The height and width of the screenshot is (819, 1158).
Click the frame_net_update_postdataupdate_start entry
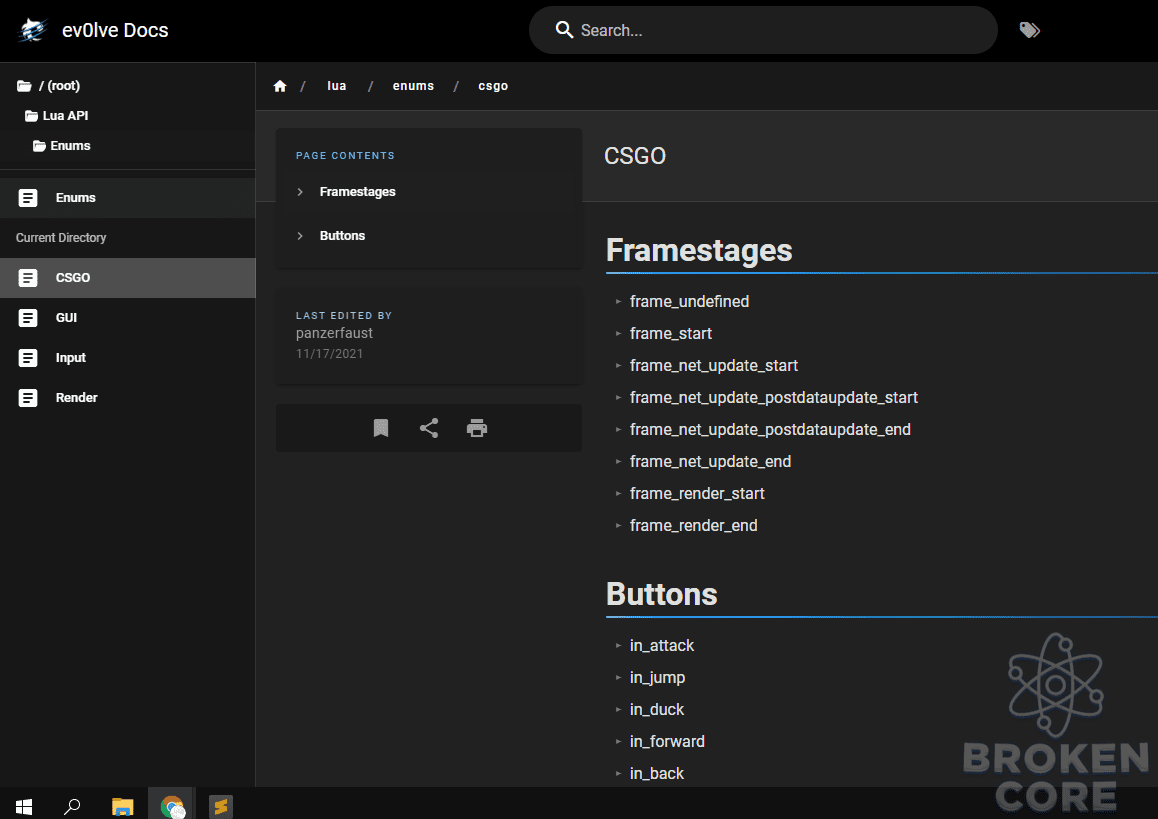pyautogui.click(x=773, y=398)
